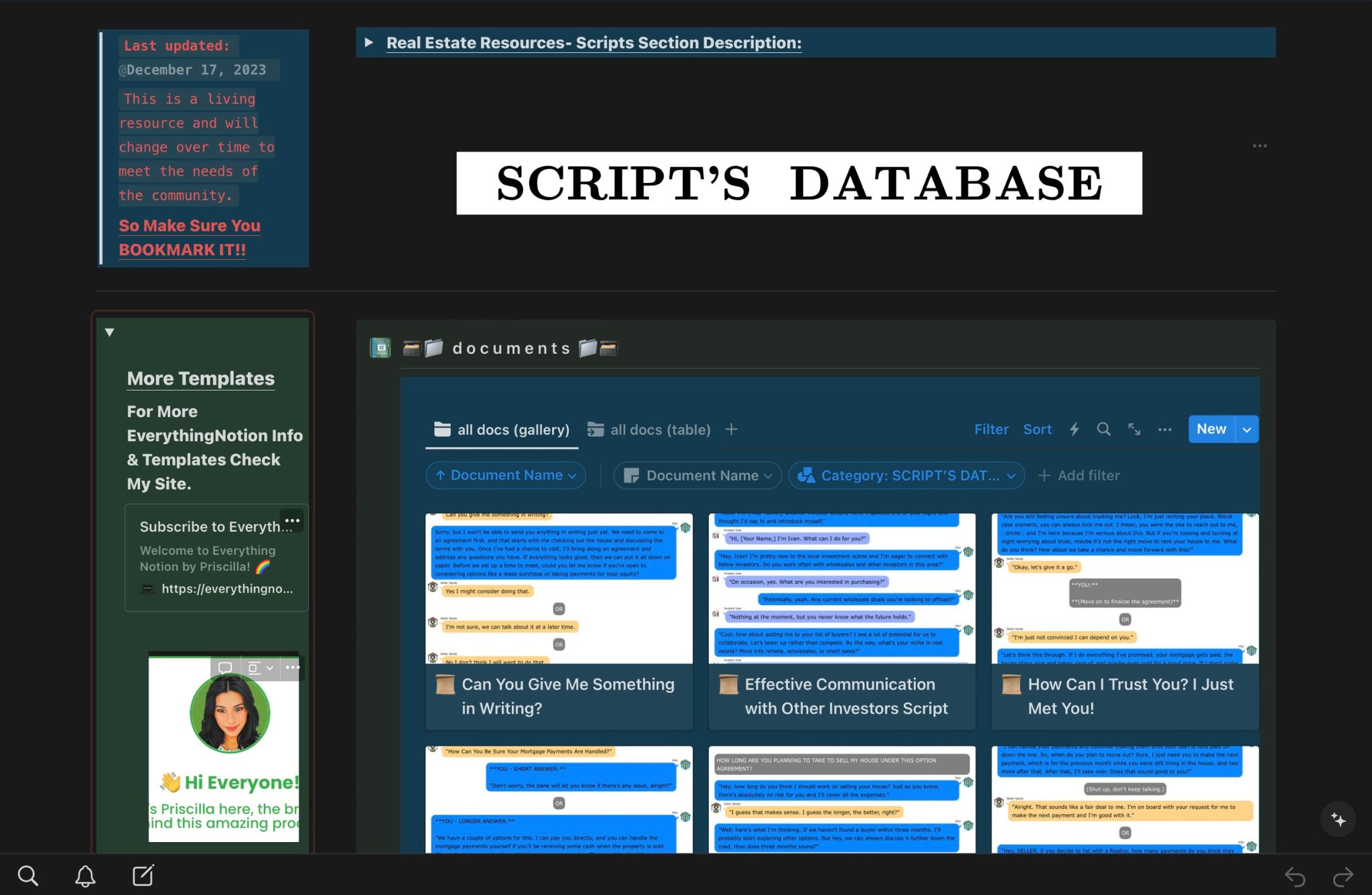Click the Add filter button
1372x895 pixels.
click(1079, 476)
